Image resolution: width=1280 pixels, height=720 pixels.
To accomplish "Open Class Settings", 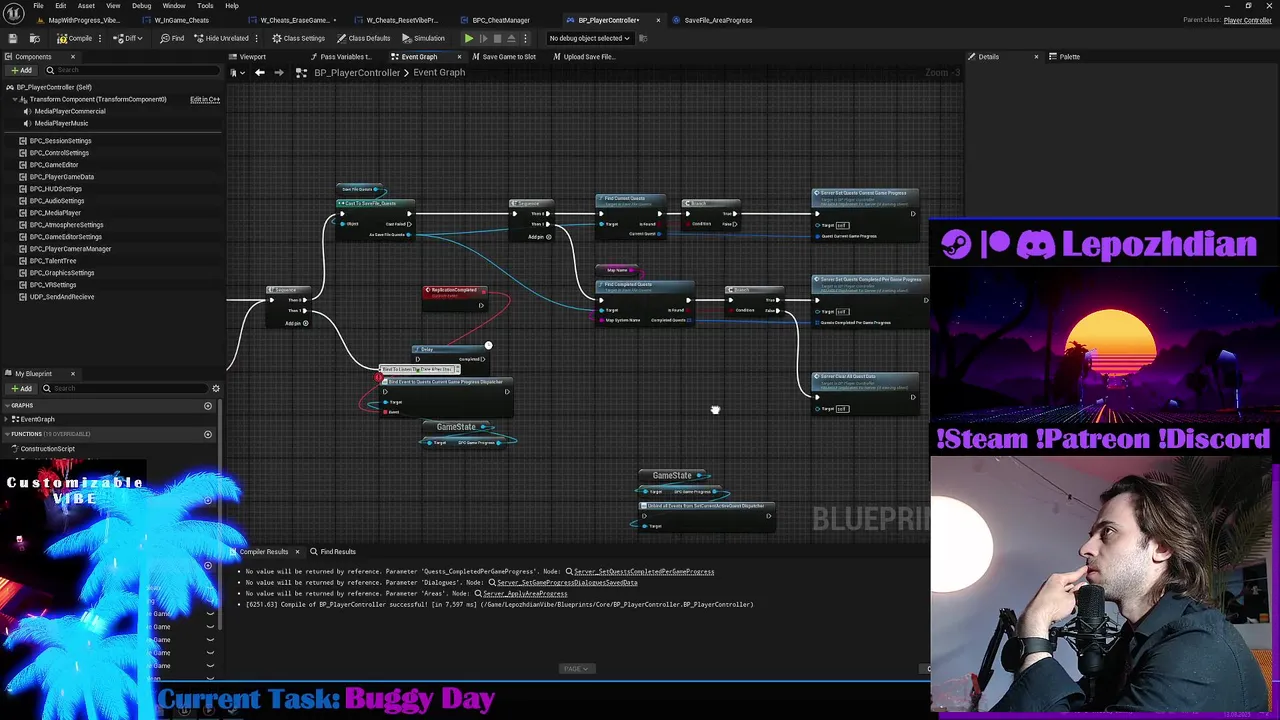I will click(x=298, y=38).
